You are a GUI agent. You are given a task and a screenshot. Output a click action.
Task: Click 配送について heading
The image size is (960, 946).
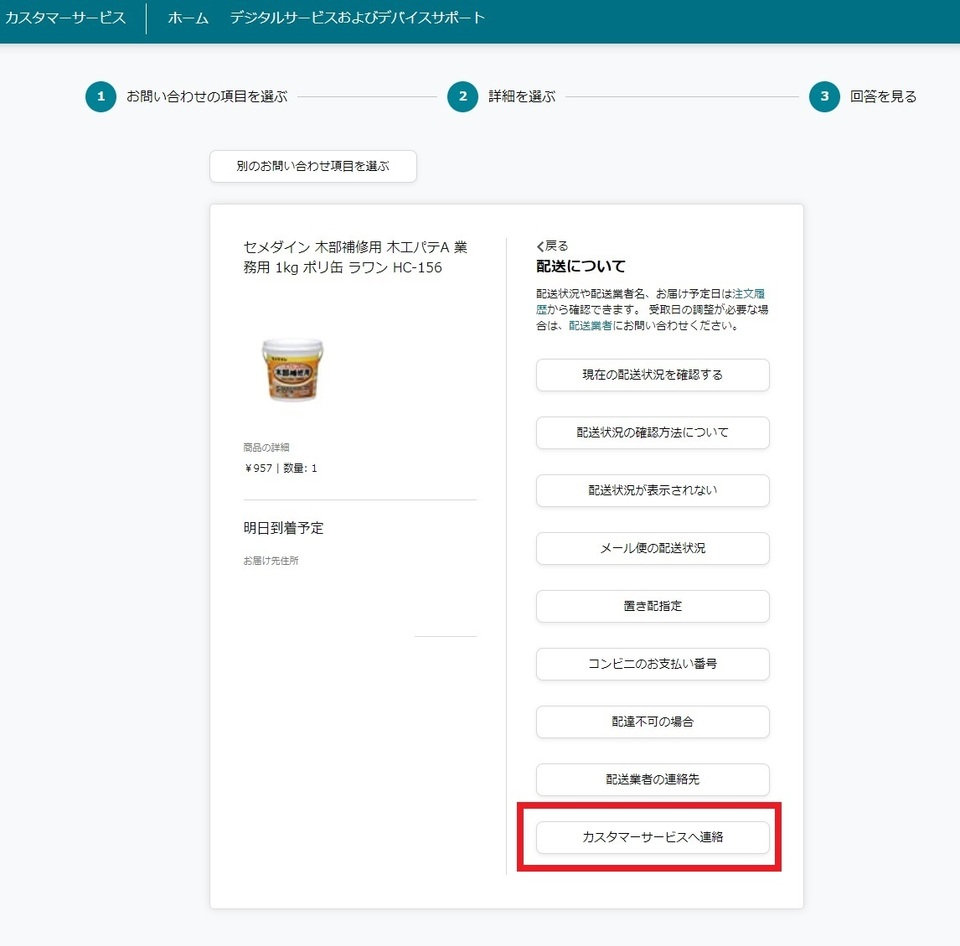coord(580,266)
